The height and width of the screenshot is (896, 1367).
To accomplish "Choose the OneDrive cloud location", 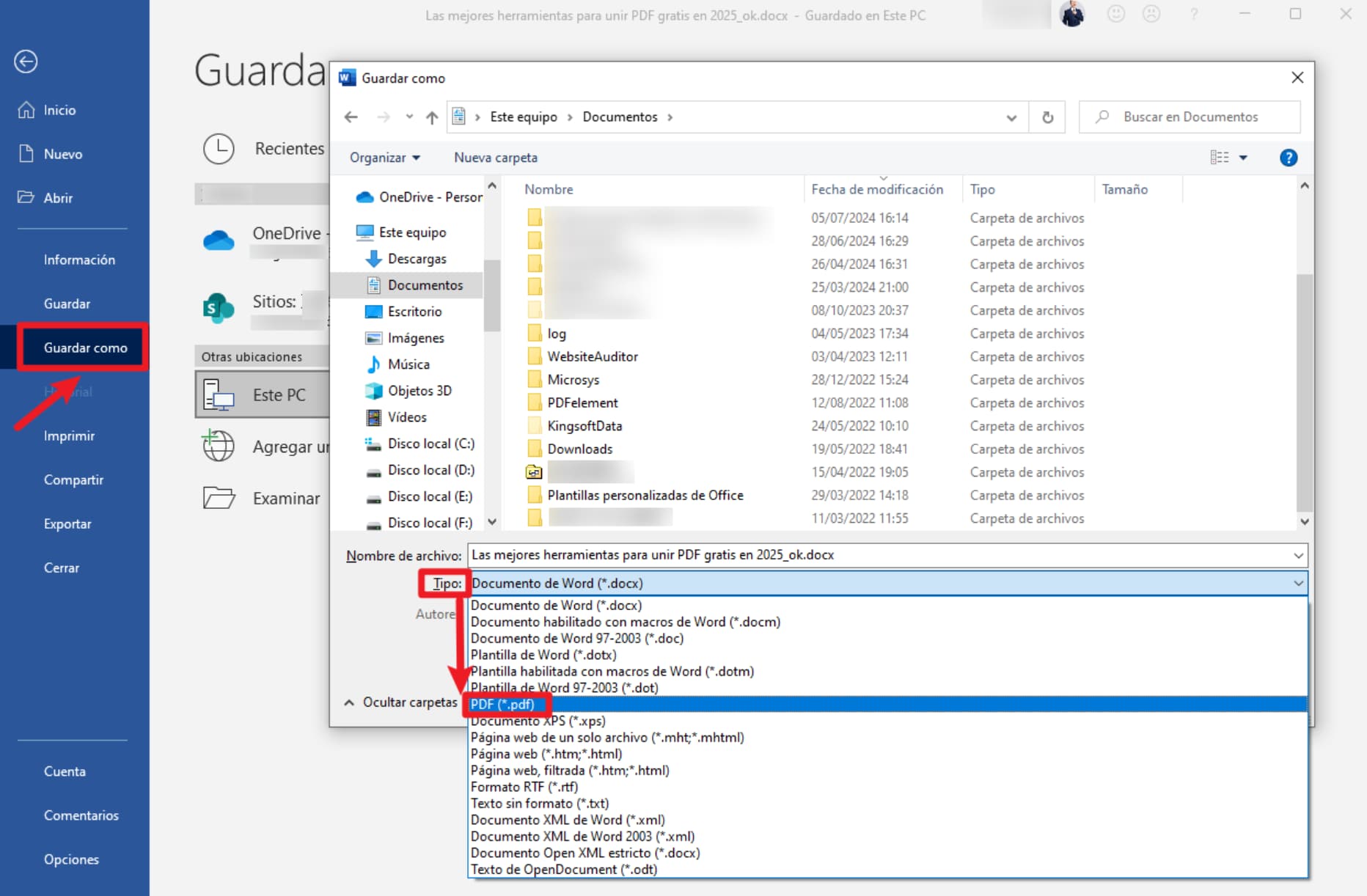I will (219, 240).
